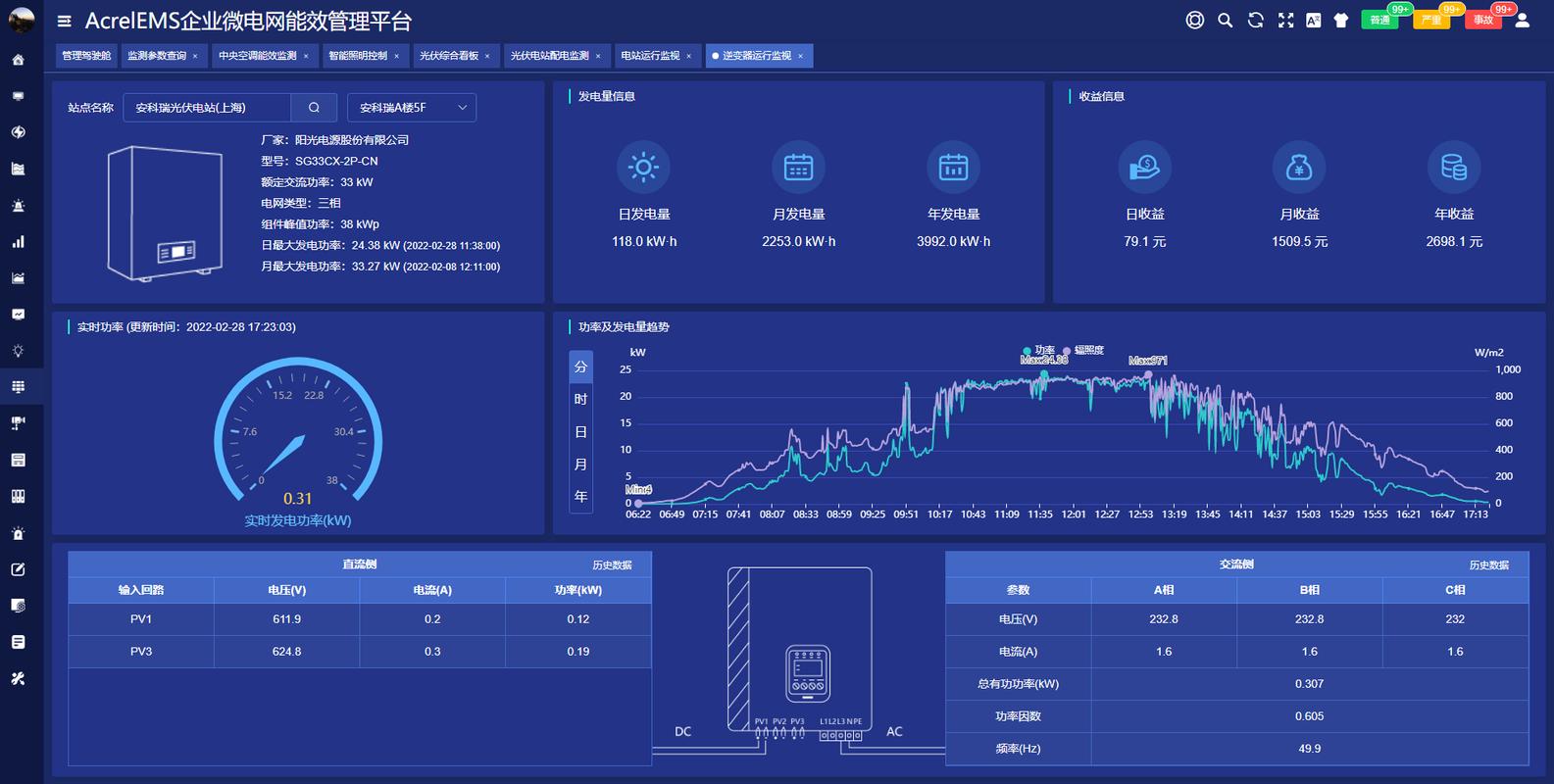Click the 日发电量 sun icon
The height and width of the screenshot is (784, 1554).
pos(643,167)
